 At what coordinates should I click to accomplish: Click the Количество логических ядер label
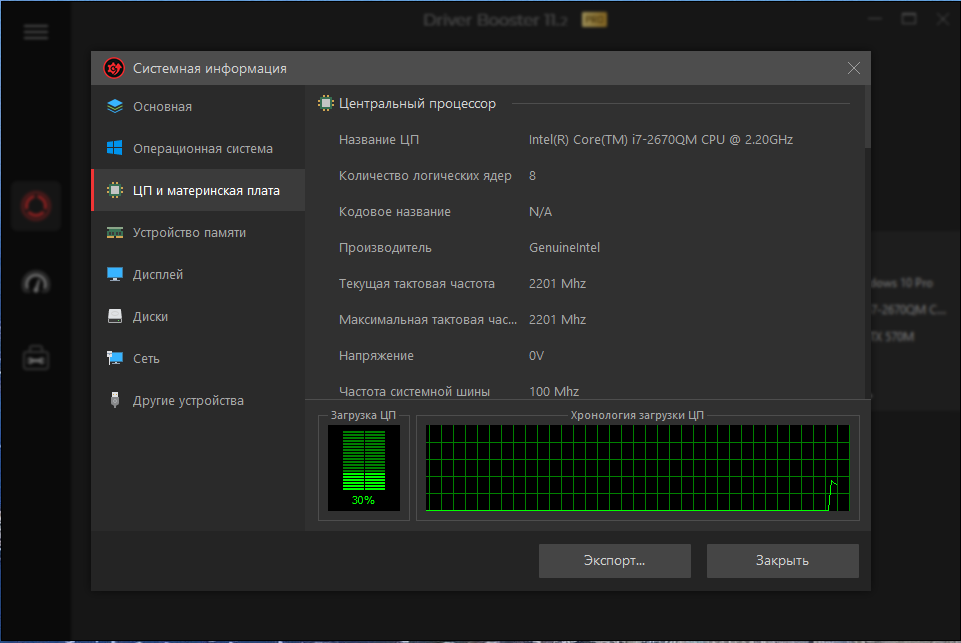pos(425,176)
